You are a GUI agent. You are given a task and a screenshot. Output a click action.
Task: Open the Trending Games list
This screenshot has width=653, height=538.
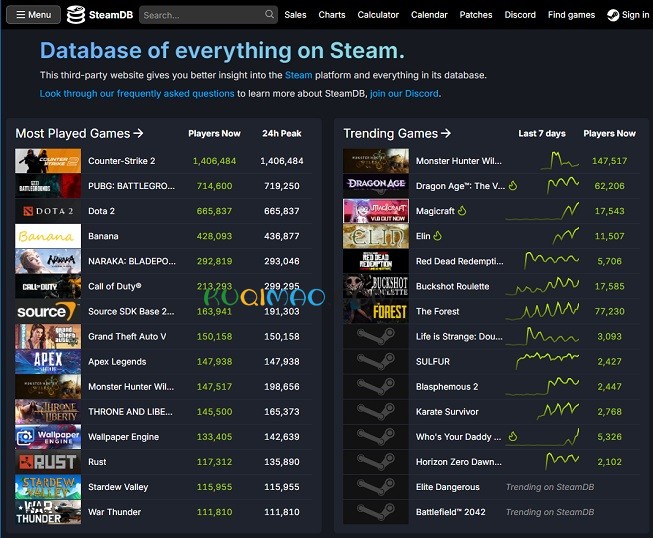[397, 133]
